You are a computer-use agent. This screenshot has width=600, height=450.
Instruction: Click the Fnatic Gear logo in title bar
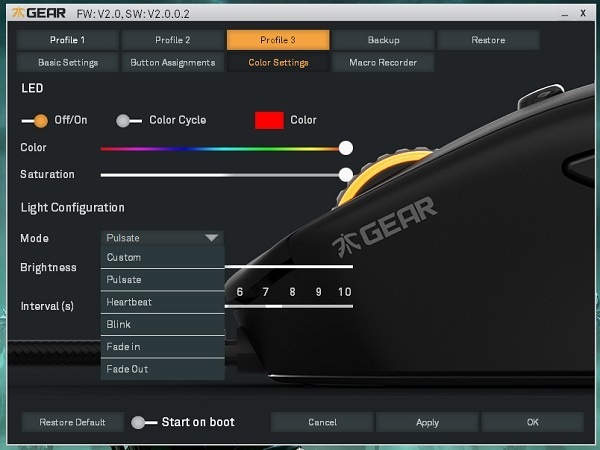point(39,13)
